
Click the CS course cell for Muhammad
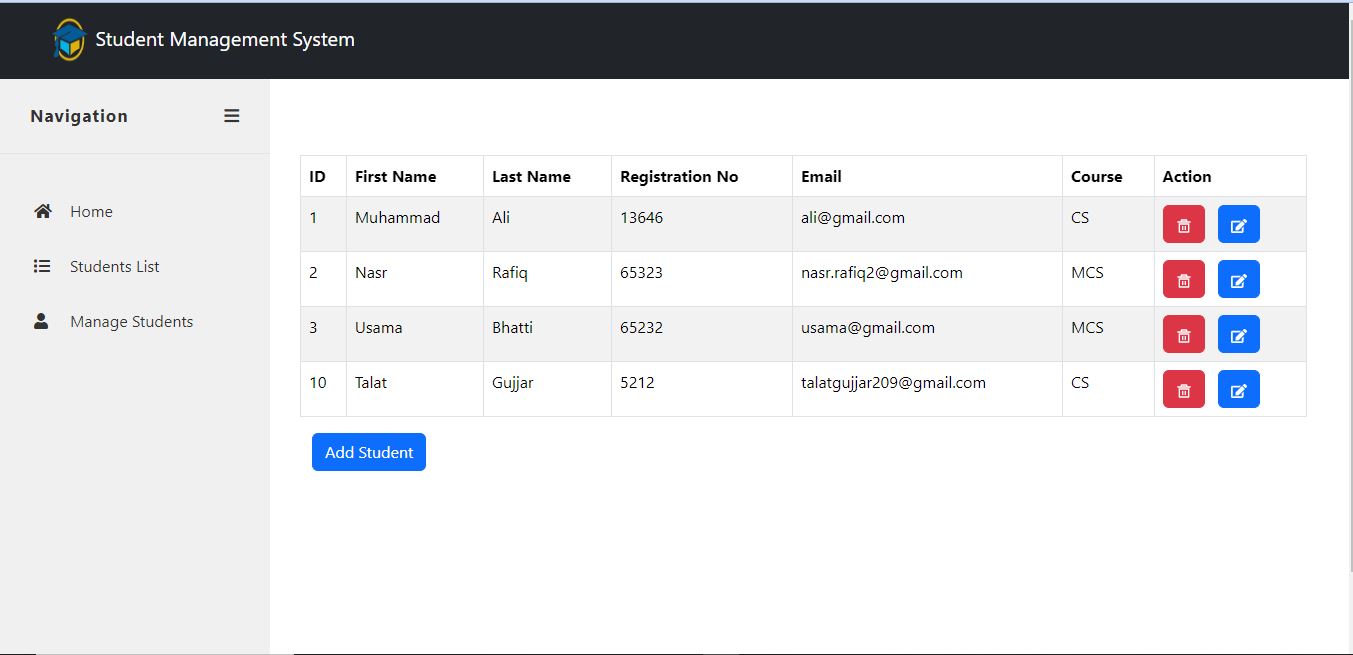point(1109,224)
